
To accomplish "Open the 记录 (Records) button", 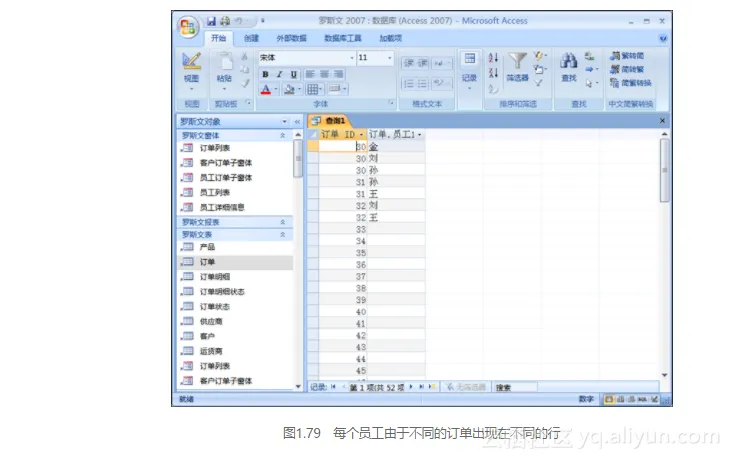I will 469,71.
